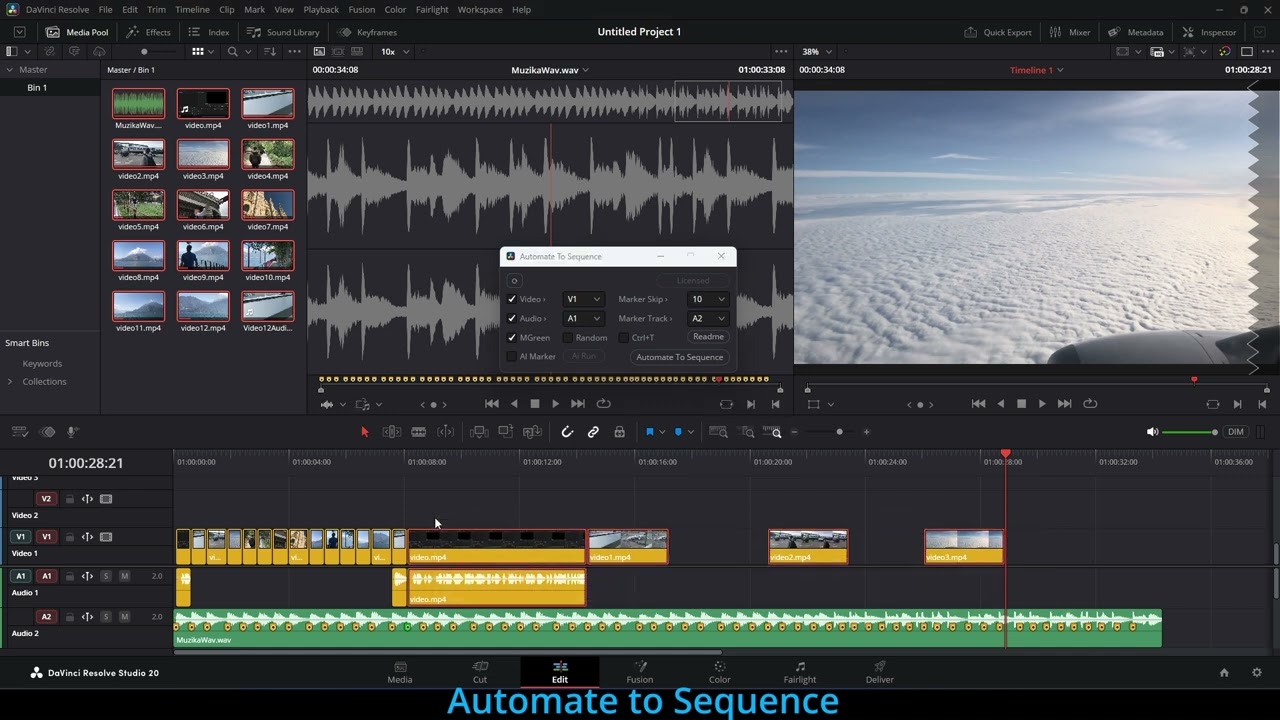Click refresh icon in Automate To Sequence
The image size is (1280, 720).
(514, 281)
